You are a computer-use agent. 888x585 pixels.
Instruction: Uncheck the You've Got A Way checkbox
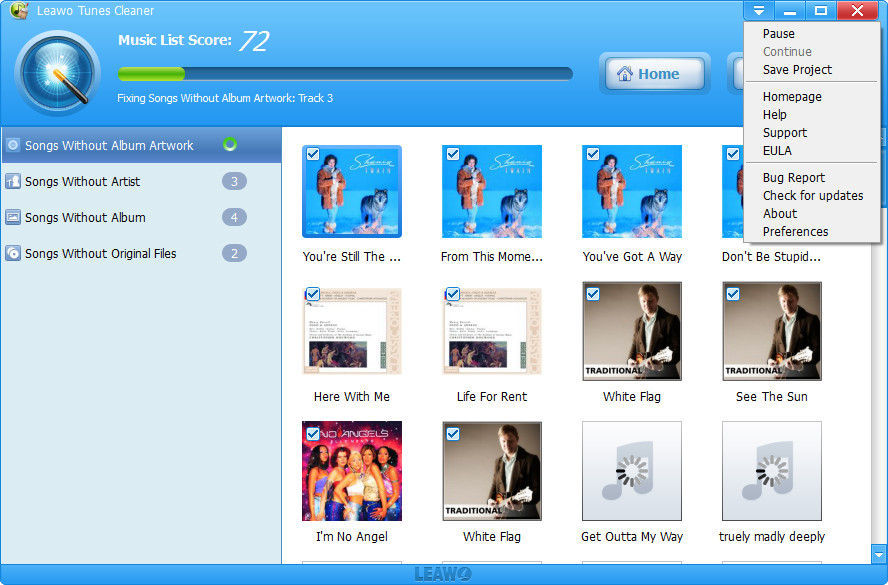592,154
